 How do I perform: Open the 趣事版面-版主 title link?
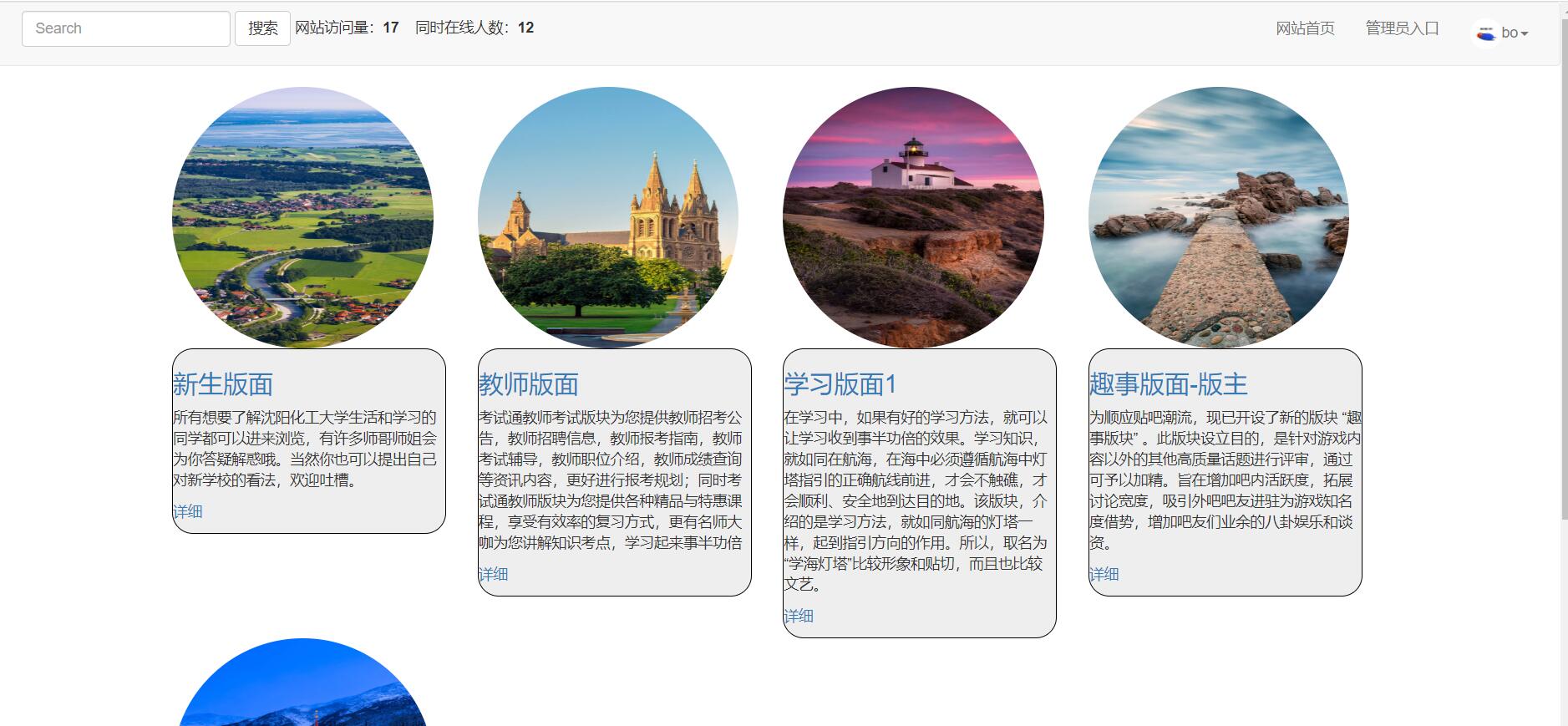coord(1169,384)
